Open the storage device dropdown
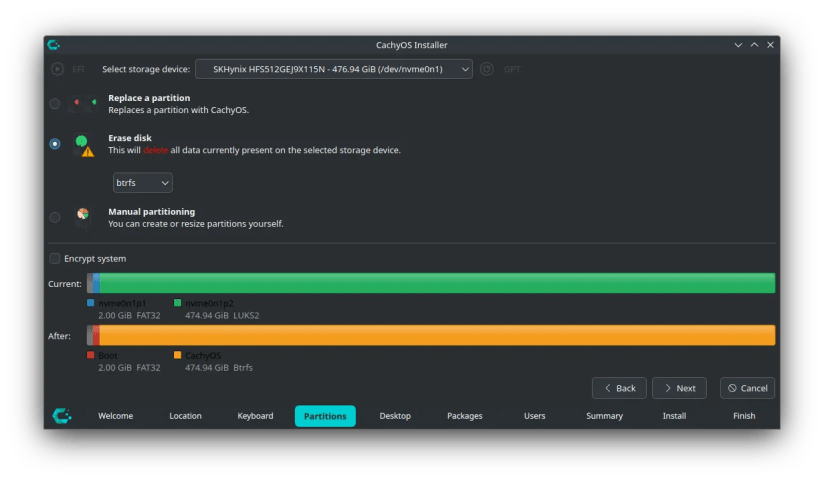Screen dimensions: 824x481 (x=334, y=69)
